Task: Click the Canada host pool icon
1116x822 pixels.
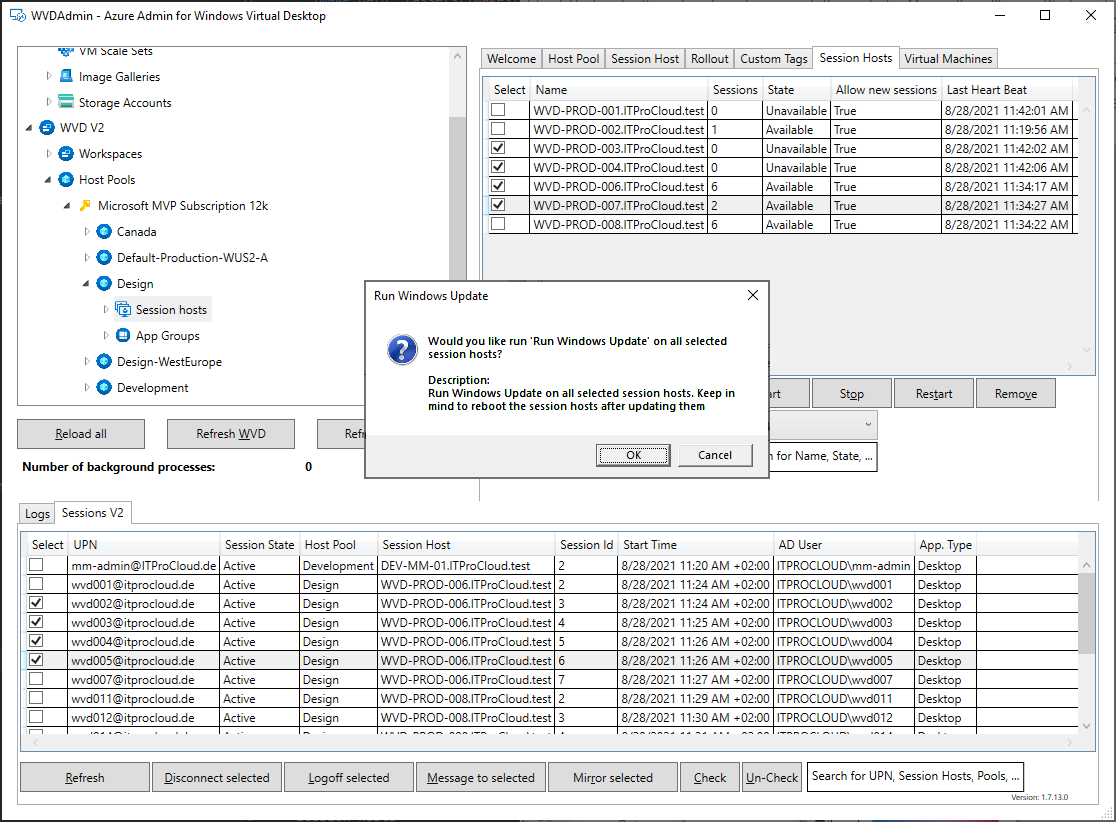Action: pyautogui.click(x=104, y=231)
